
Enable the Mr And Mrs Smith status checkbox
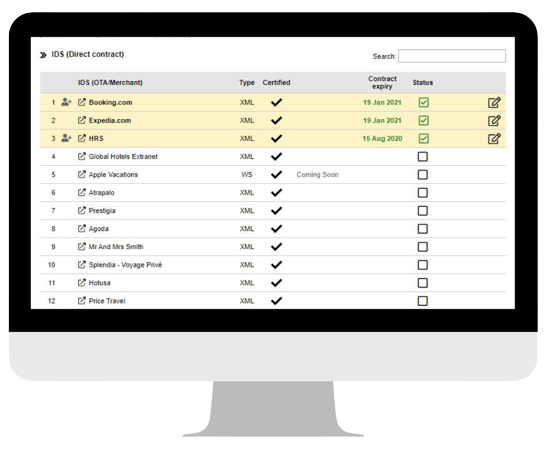423,247
